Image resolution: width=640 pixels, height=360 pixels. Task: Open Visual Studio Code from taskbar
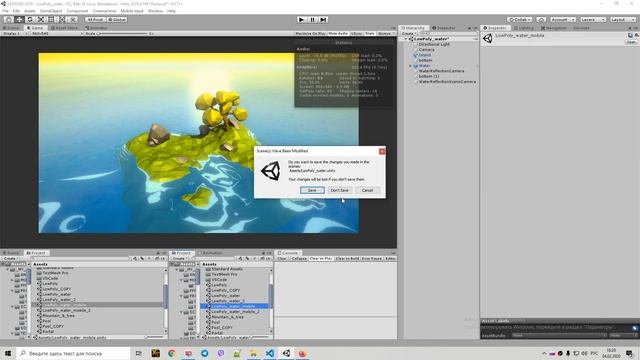270,353
